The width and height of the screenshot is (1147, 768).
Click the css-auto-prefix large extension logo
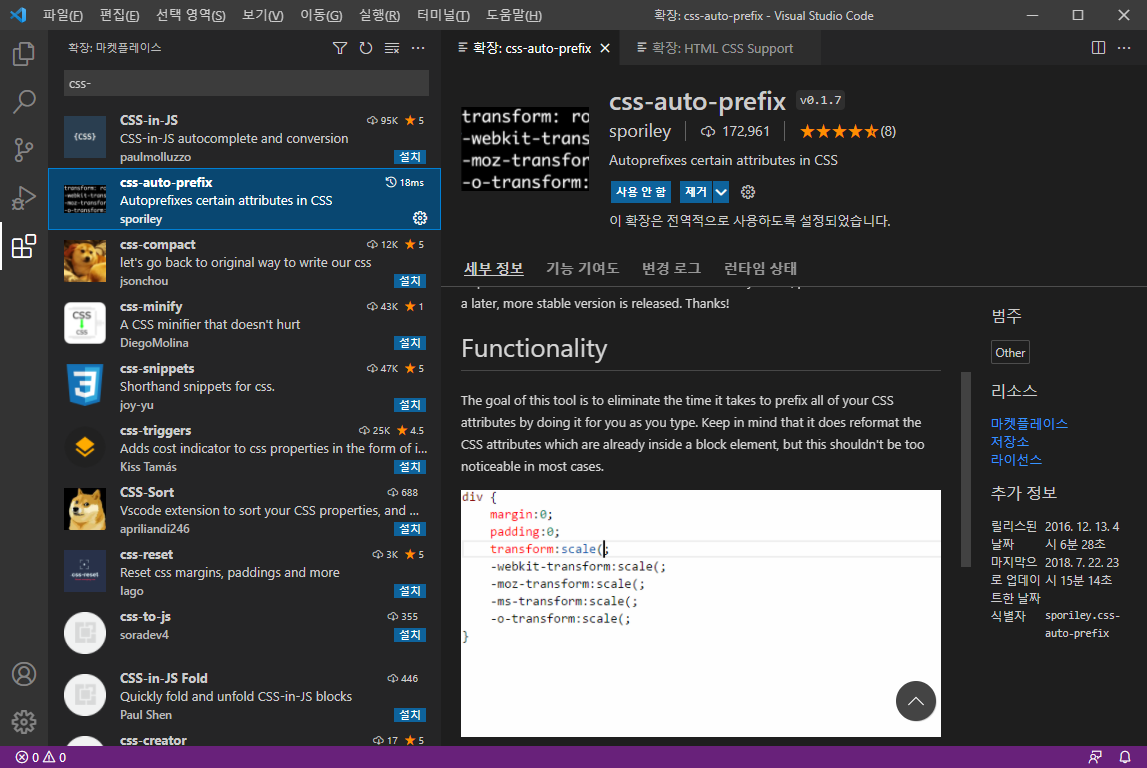pos(525,149)
